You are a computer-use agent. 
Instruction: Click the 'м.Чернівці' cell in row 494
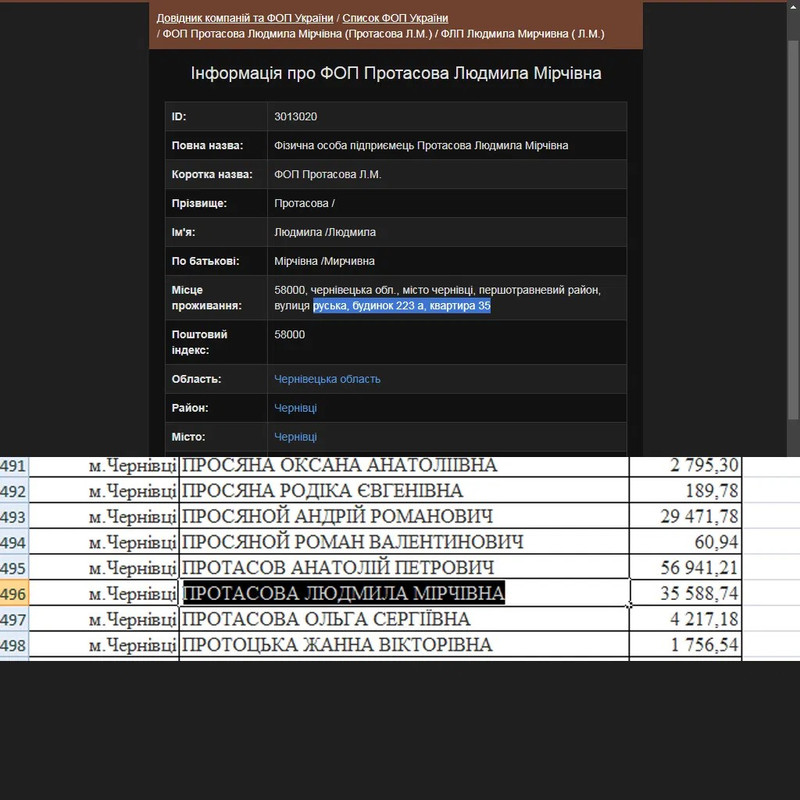click(104, 542)
